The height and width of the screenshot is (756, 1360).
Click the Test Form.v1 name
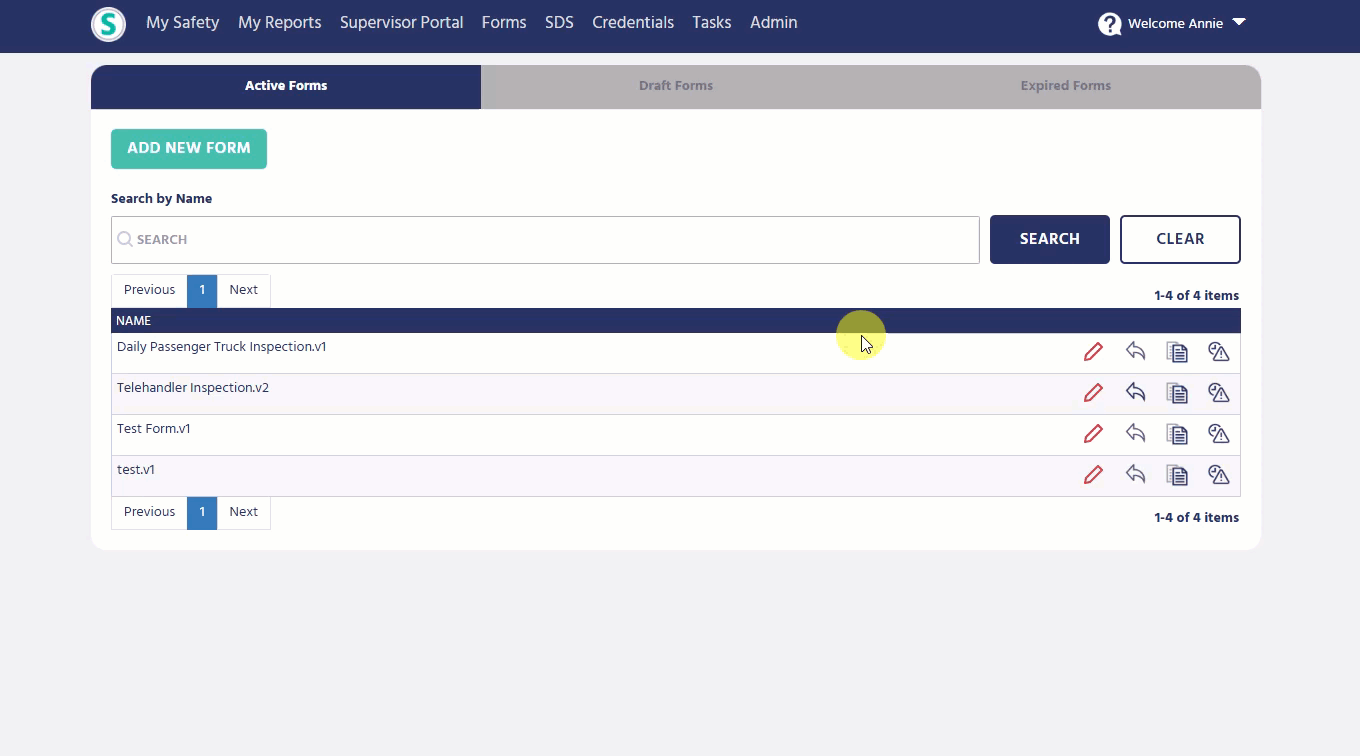[x=154, y=429]
